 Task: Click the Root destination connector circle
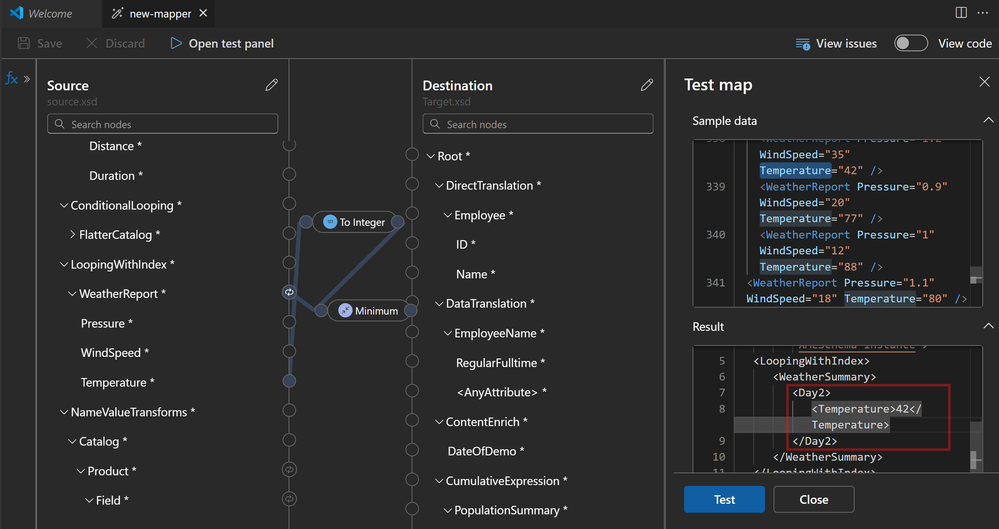(412, 154)
